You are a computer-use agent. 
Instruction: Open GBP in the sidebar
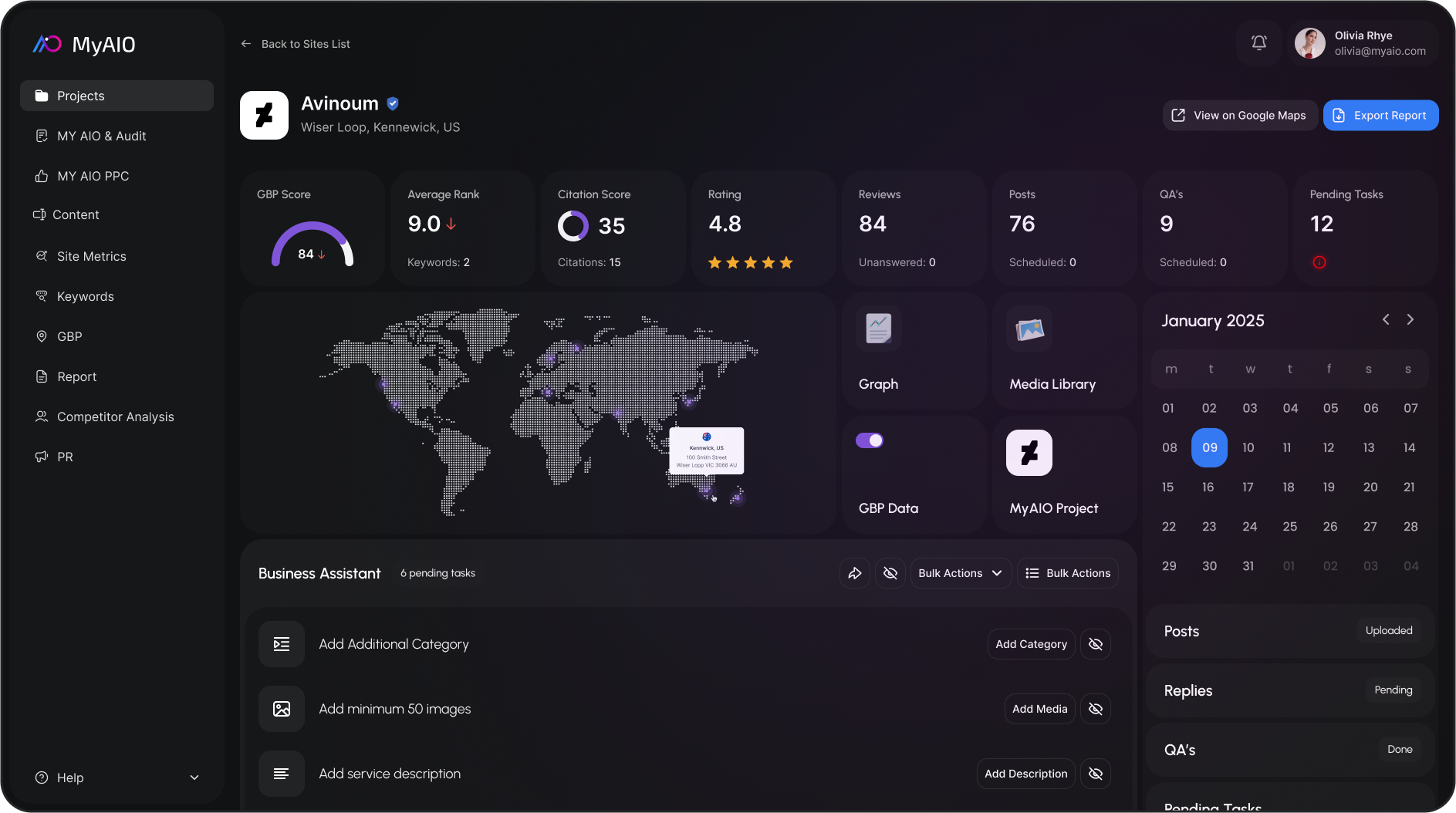(117, 336)
